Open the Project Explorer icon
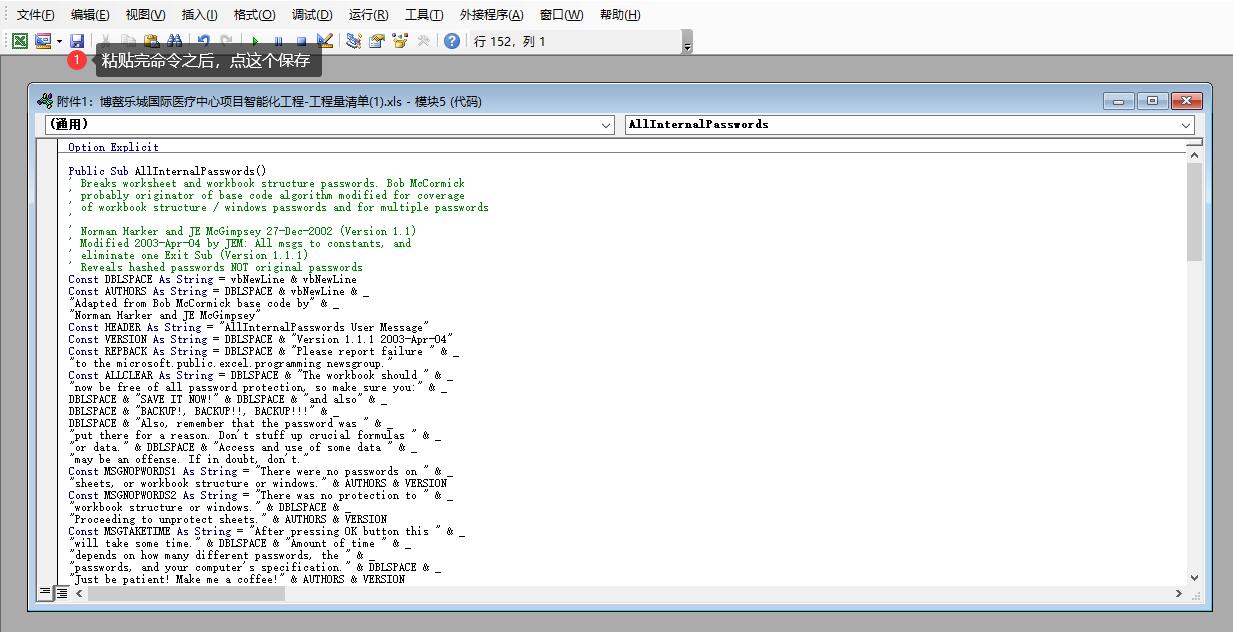 pyautogui.click(x=354, y=41)
